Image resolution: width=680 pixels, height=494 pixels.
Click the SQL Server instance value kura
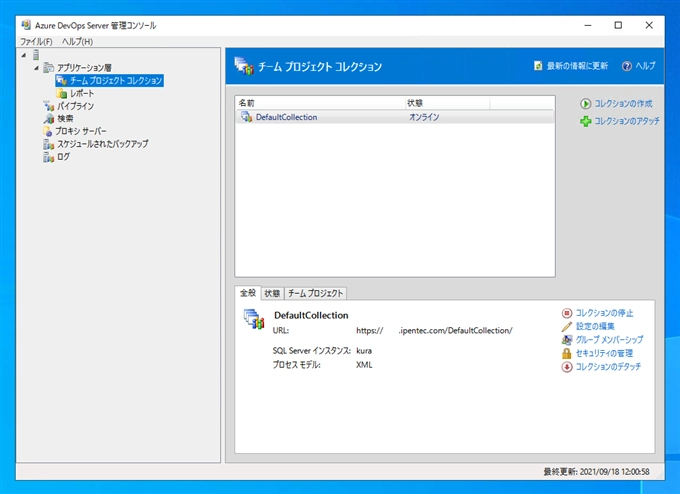364,350
